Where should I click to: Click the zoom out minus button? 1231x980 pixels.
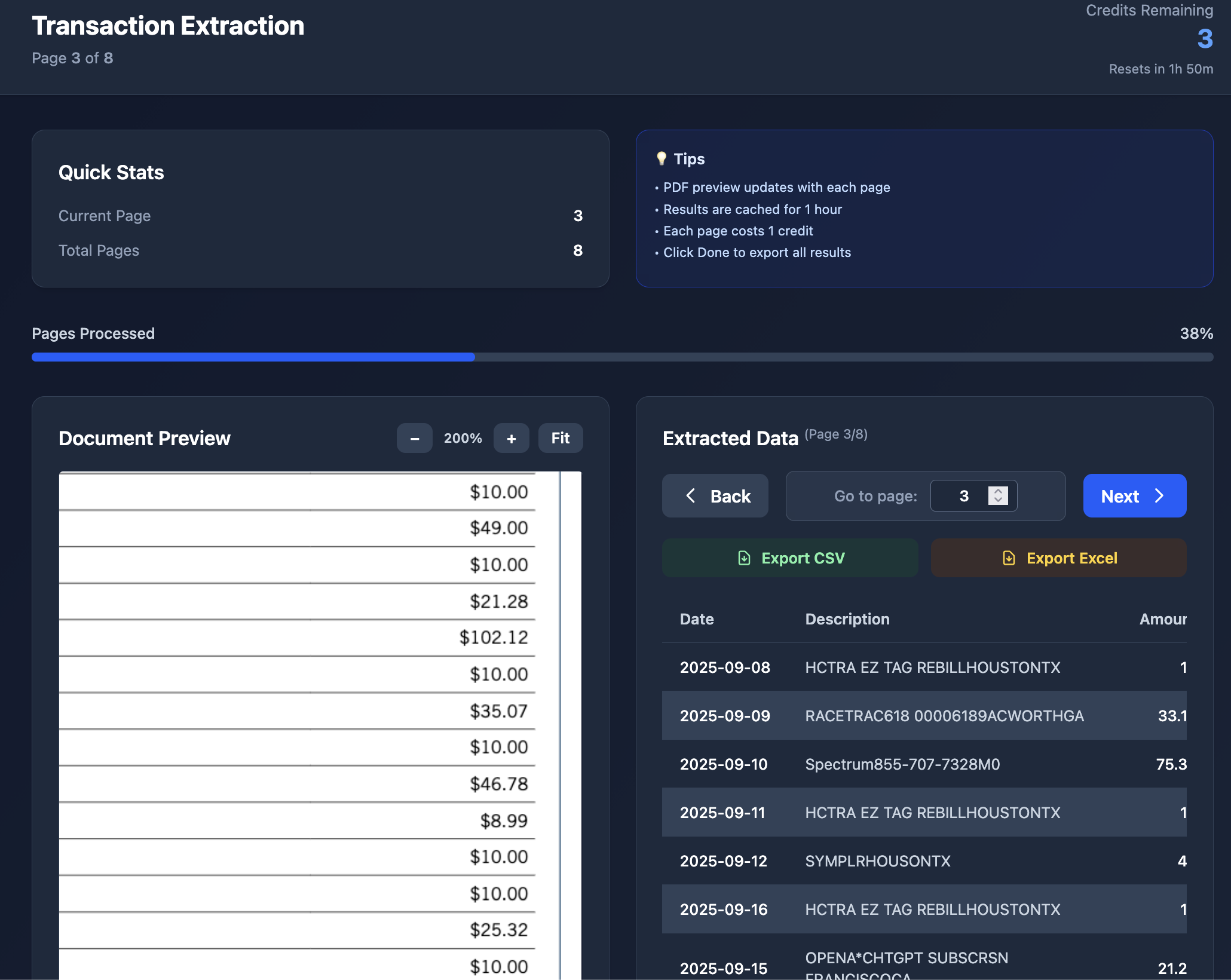pyautogui.click(x=414, y=438)
